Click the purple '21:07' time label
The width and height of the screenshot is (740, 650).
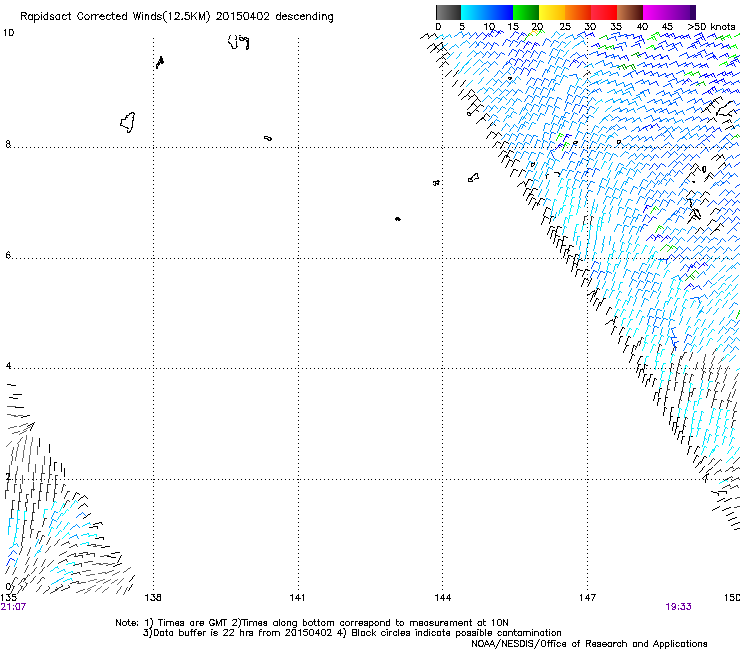tap(13, 607)
